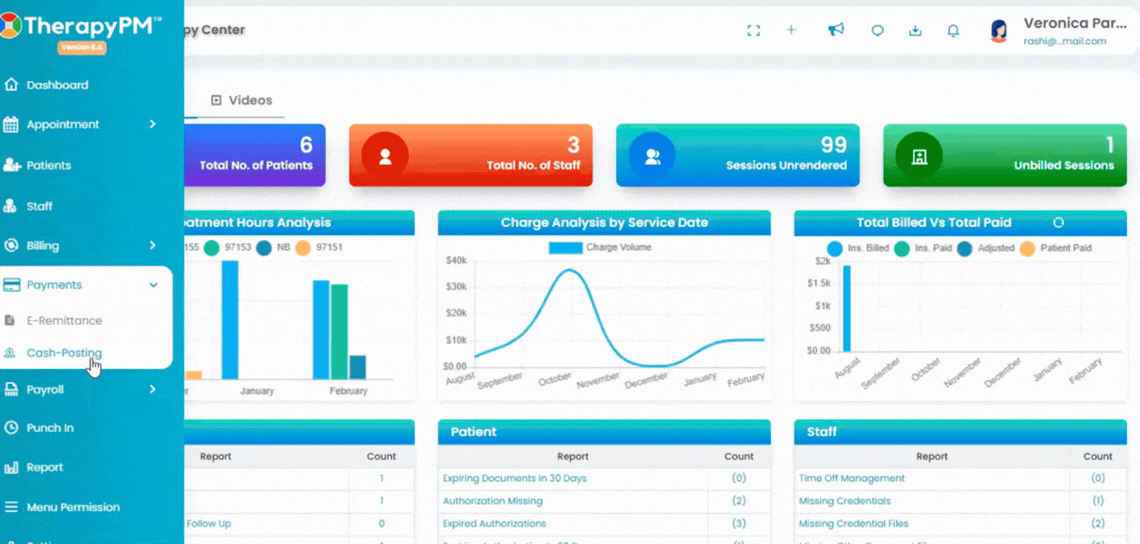The image size is (1140, 544).
Task: Toggle the Patient Paid legend series
Action: tap(1056, 248)
